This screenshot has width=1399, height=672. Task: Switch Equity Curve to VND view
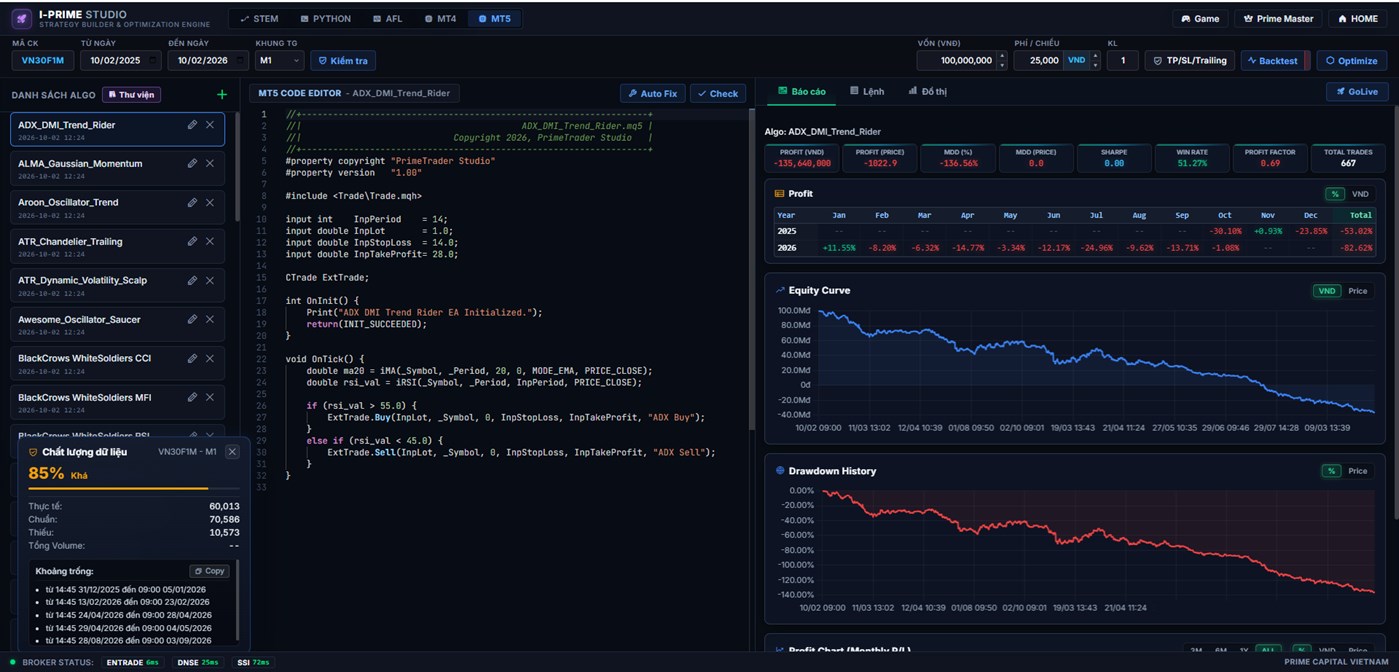click(1326, 291)
